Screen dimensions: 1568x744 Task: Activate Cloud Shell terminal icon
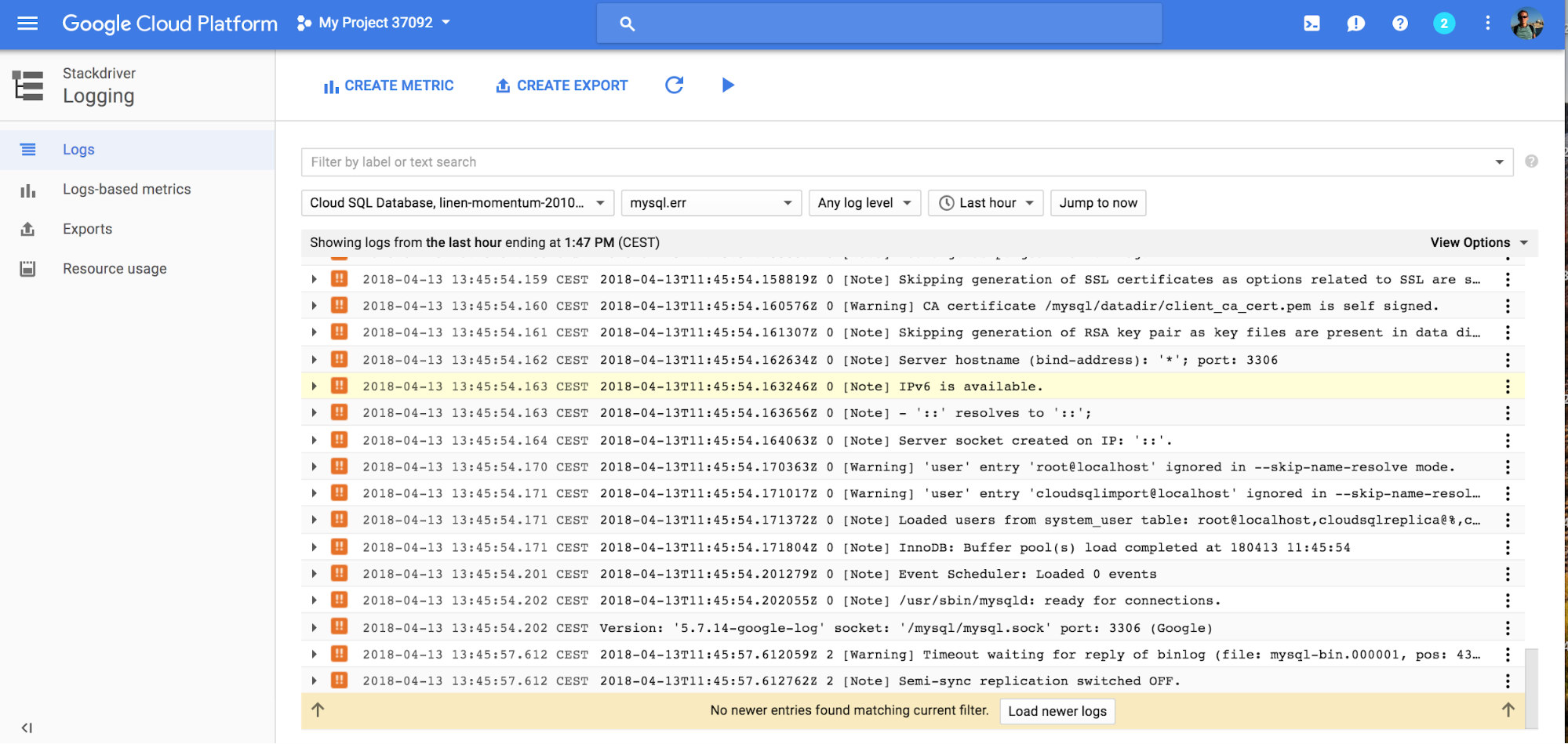coord(1312,24)
